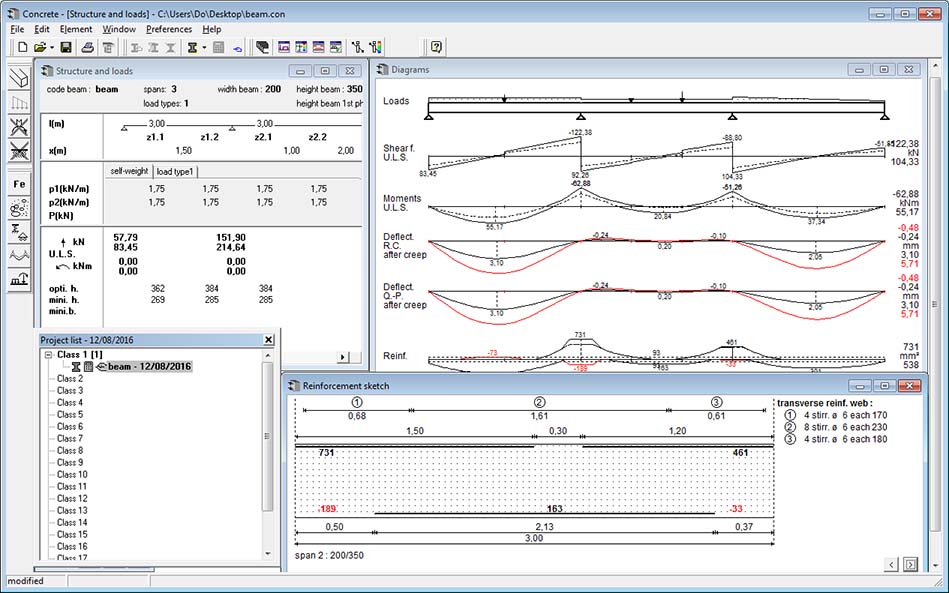This screenshot has width=949, height=593.
Task: Switch to the self-weight tab
Action: pyautogui.click(x=129, y=171)
